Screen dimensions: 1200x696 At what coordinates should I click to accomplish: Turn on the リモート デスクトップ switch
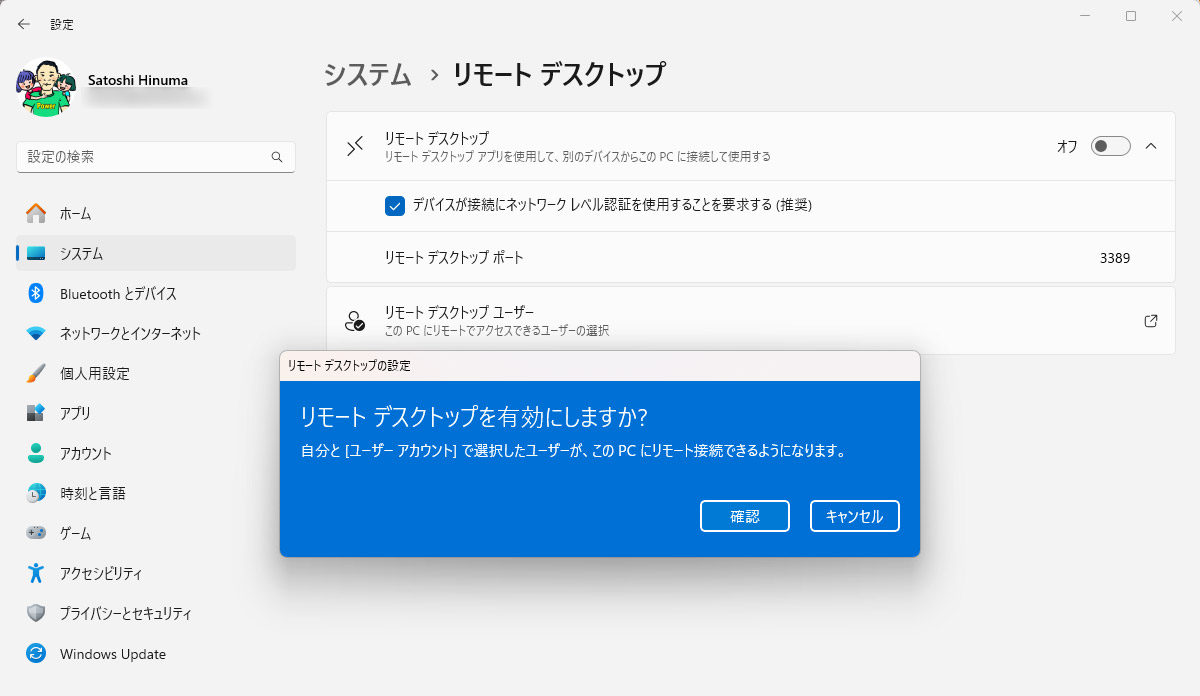click(1110, 145)
